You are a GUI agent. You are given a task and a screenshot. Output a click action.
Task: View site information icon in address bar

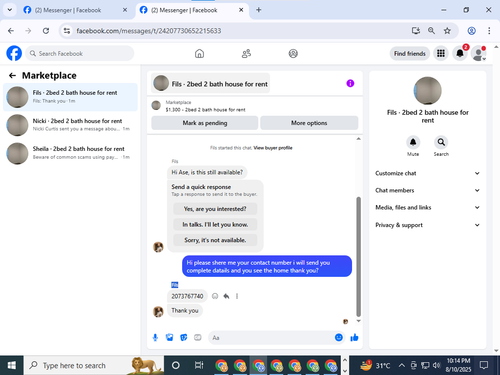pyautogui.click(x=67, y=31)
